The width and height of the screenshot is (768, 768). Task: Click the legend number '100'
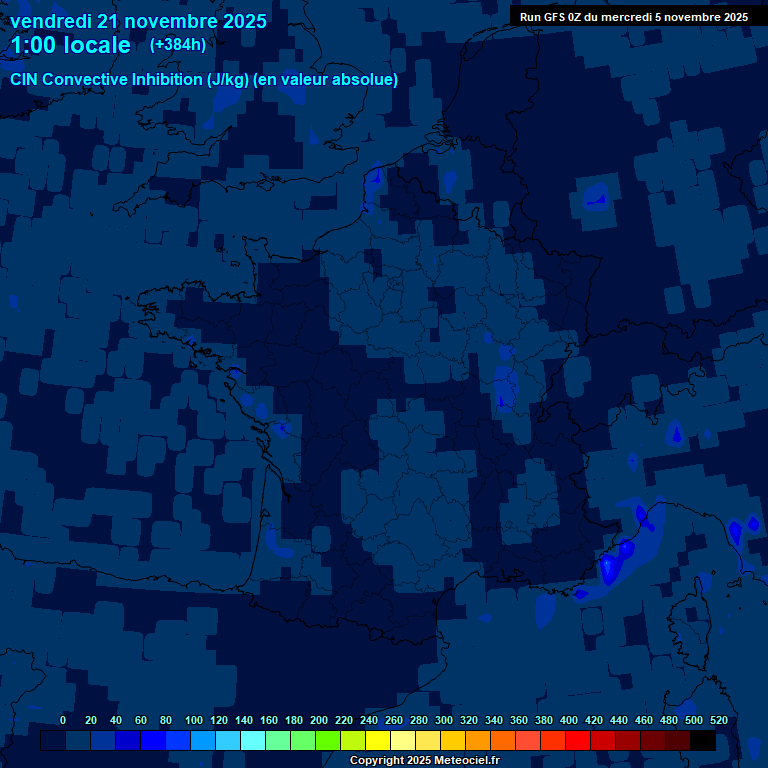click(x=194, y=720)
